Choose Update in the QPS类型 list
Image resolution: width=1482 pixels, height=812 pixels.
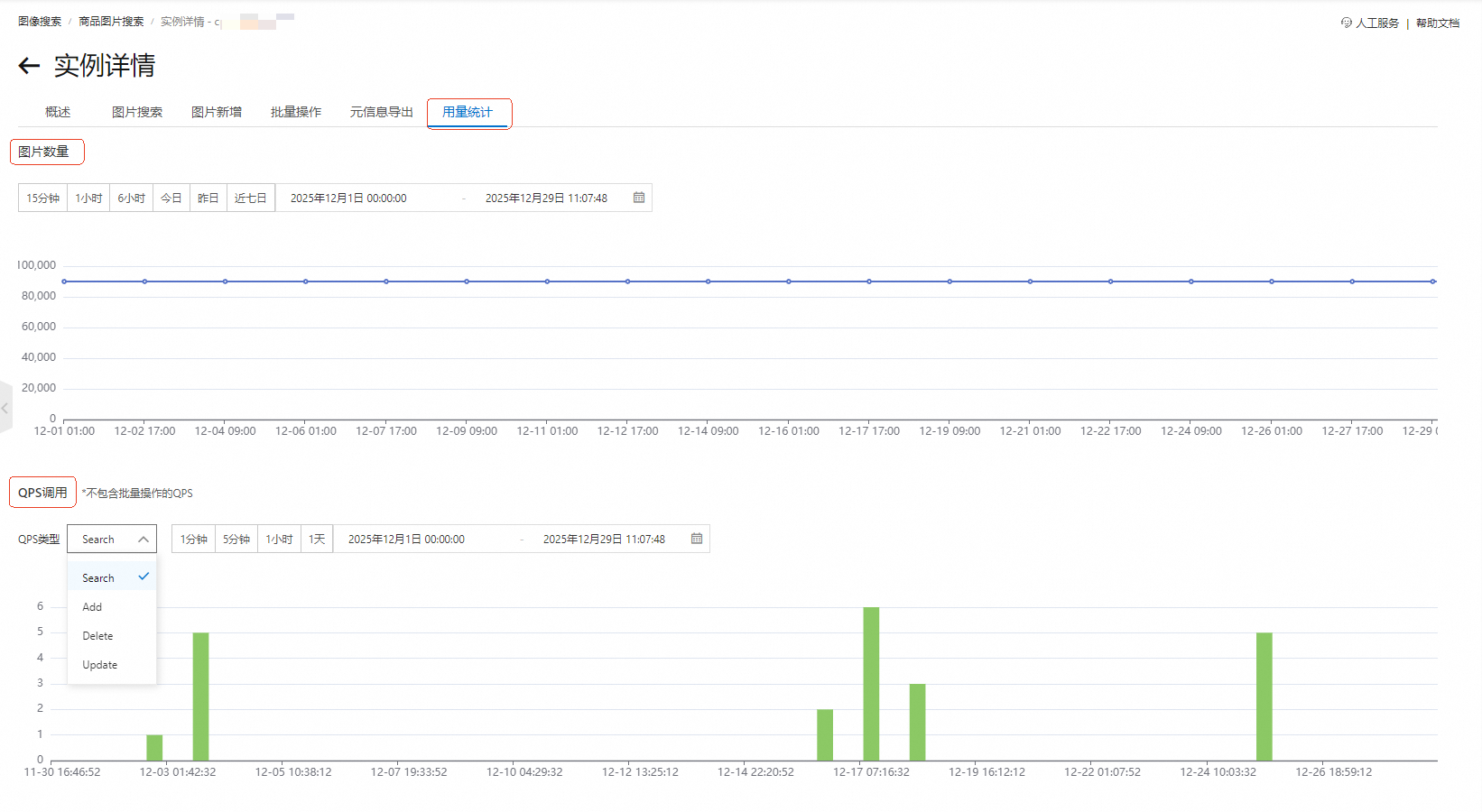[x=112, y=665]
